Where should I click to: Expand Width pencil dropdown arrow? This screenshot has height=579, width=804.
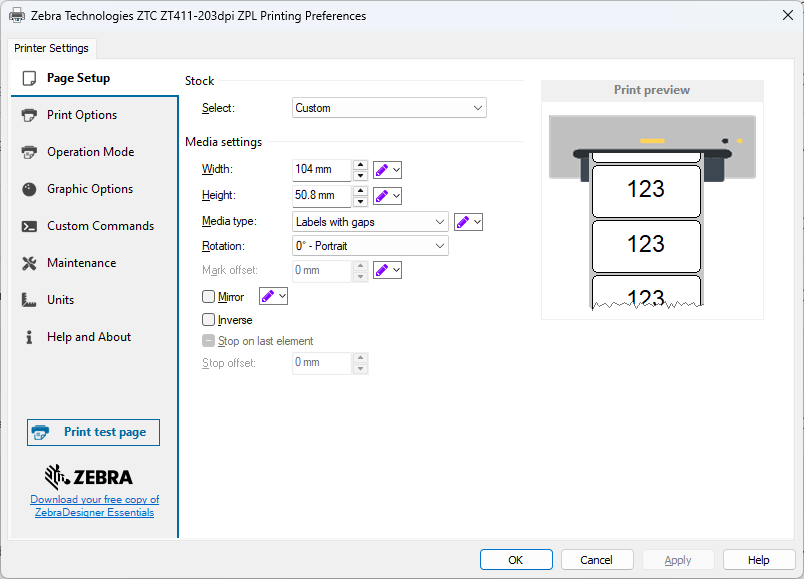click(396, 170)
